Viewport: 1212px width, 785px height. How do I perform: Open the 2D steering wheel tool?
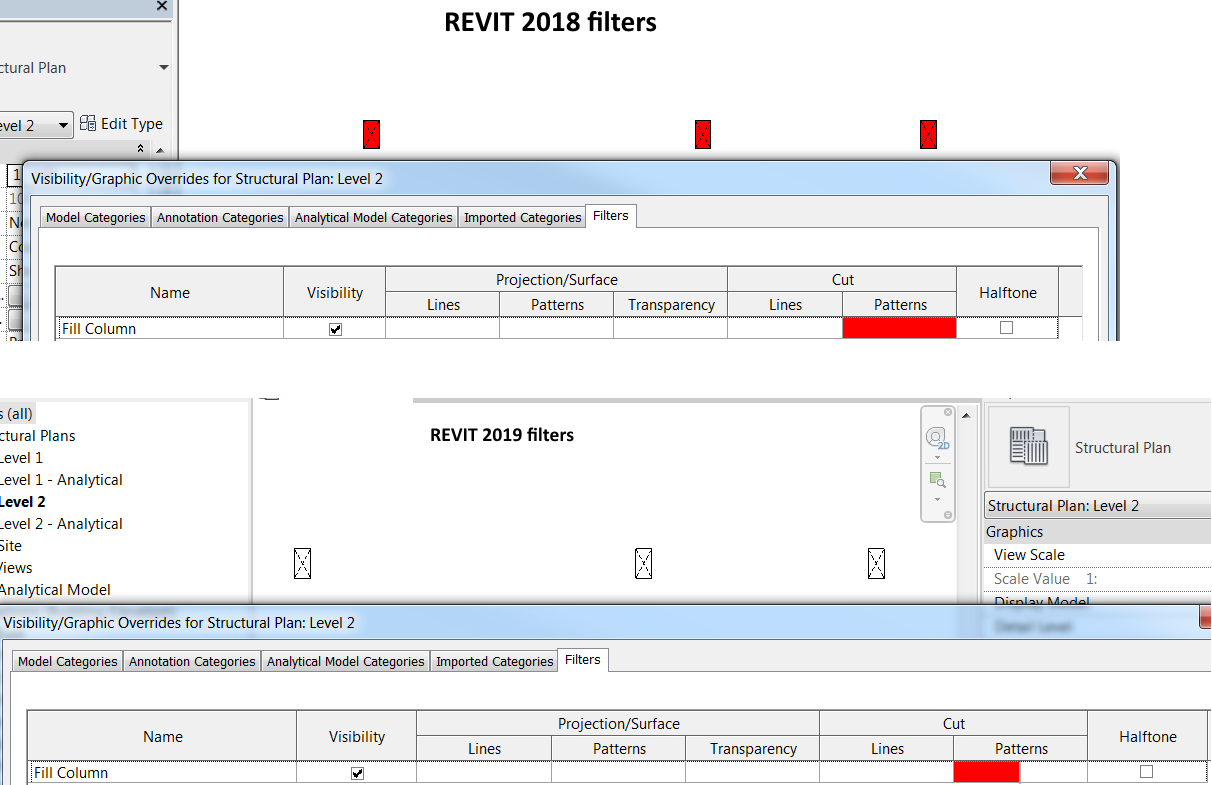tap(937, 437)
